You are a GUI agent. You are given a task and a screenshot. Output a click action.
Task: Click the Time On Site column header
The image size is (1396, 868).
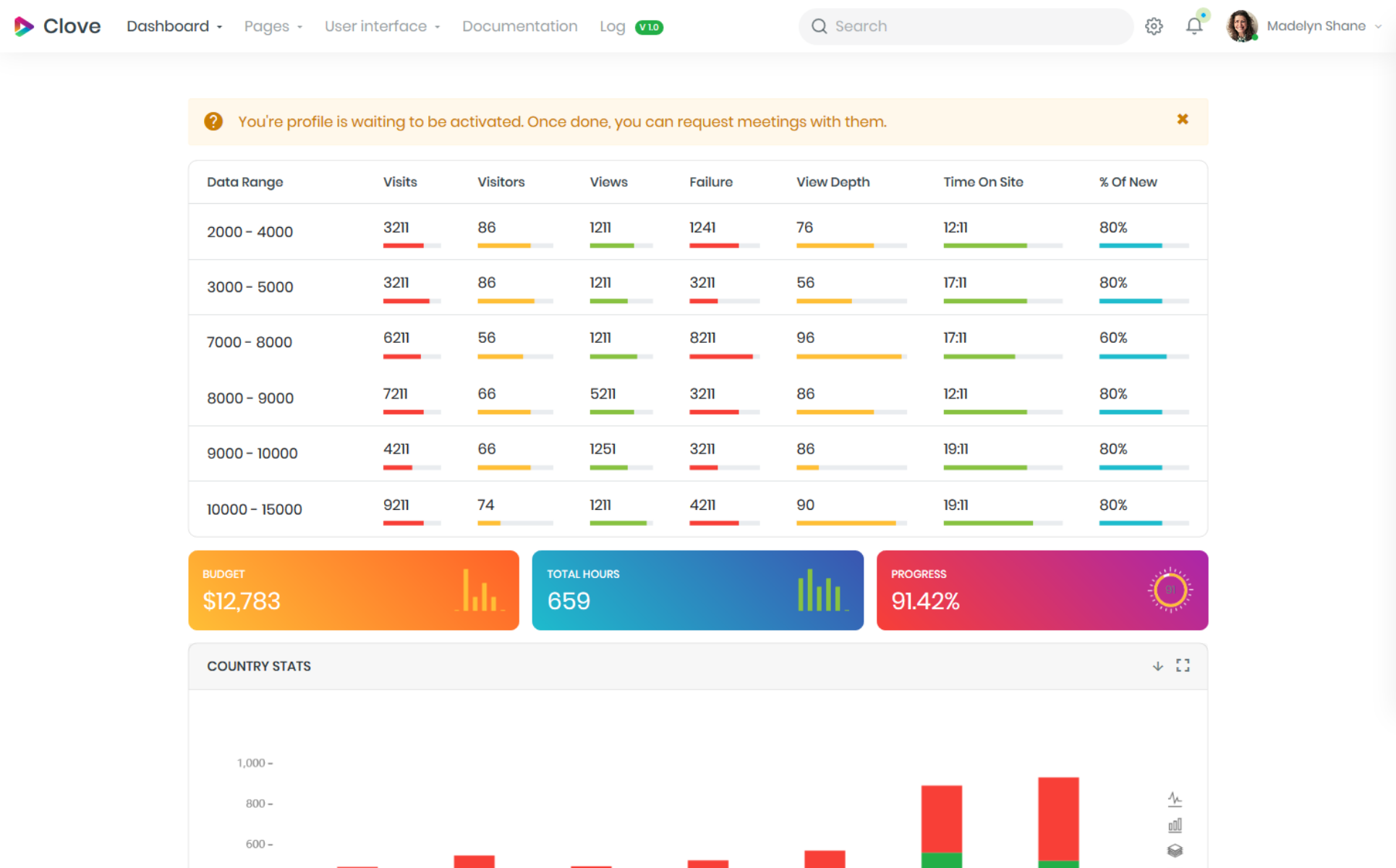[x=983, y=182]
